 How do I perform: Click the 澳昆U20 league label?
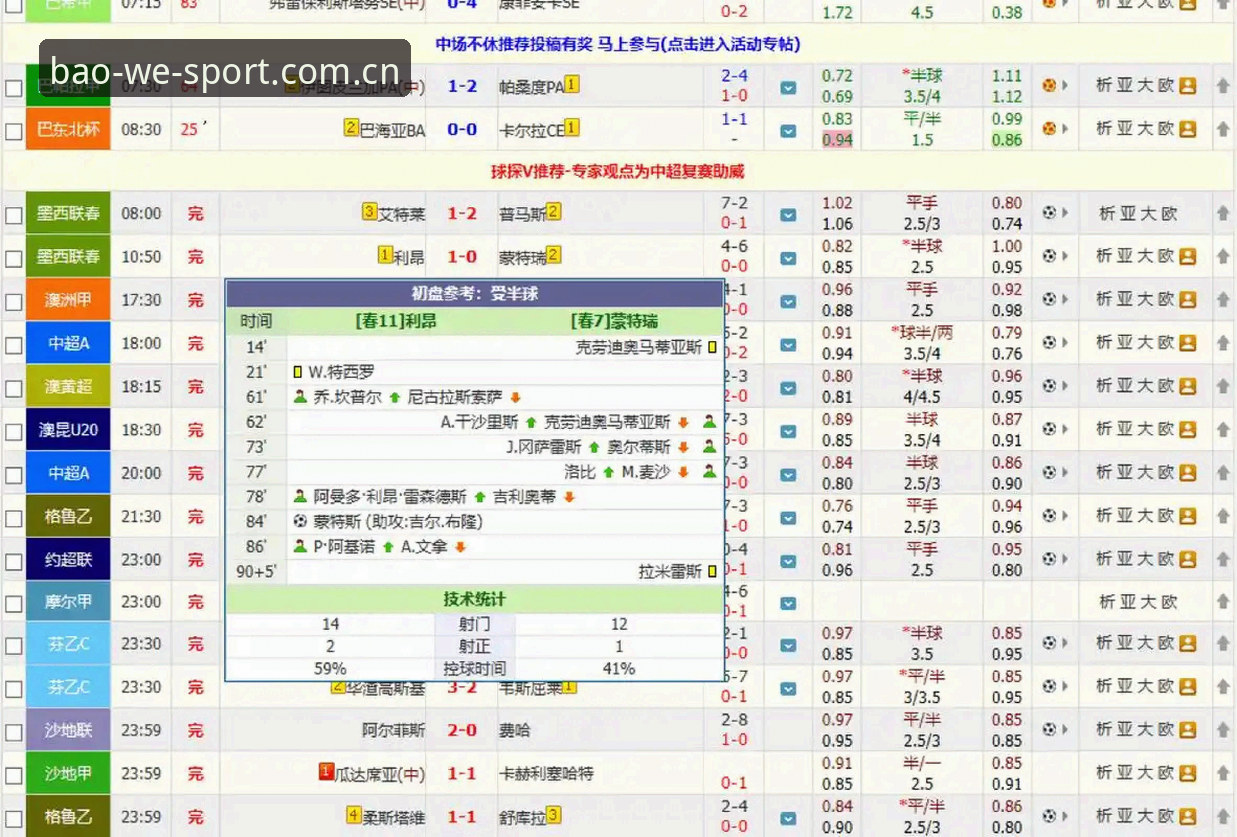tap(68, 430)
